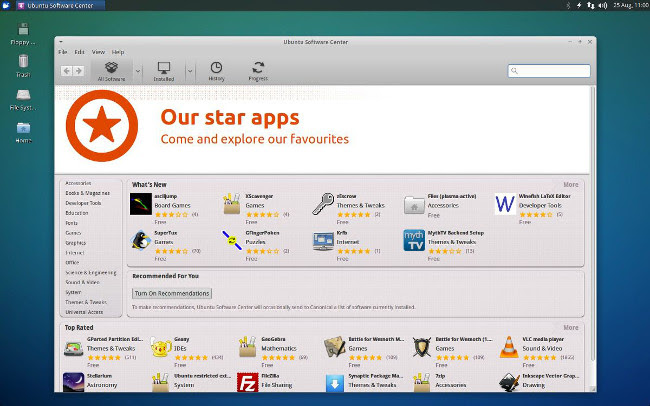Select Fonts category
The height and width of the screenshot is (406, 650).
pyautogui.click(x=71, y=223)
